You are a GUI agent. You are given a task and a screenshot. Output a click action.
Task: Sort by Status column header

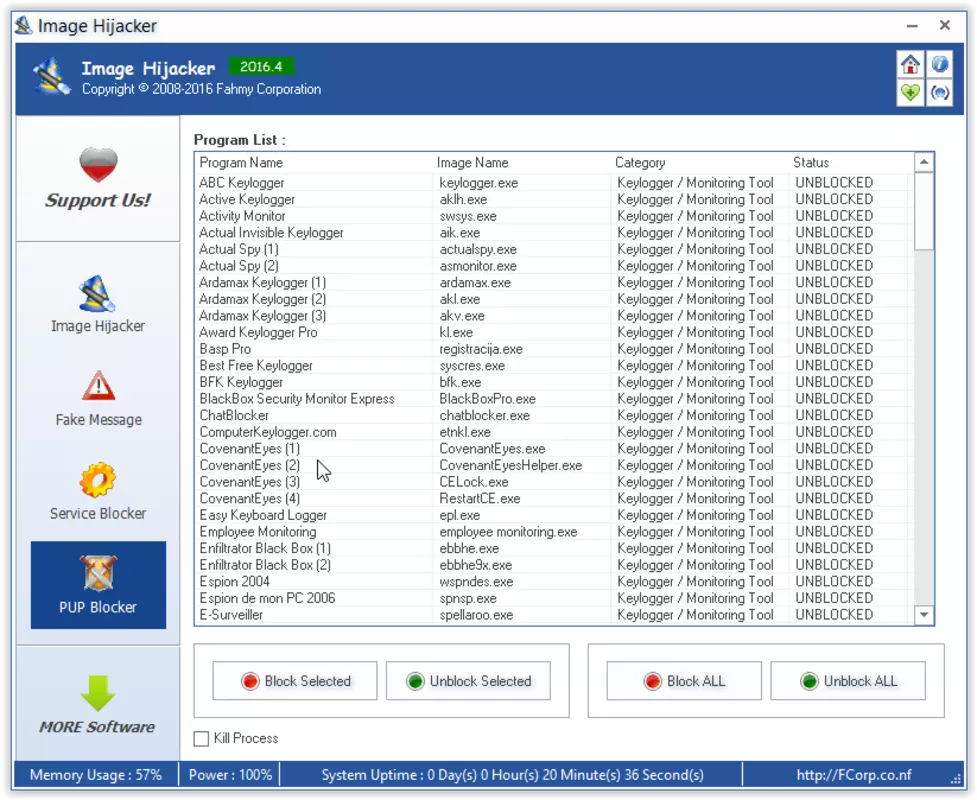pyautogui.click(x=851, y=163)
